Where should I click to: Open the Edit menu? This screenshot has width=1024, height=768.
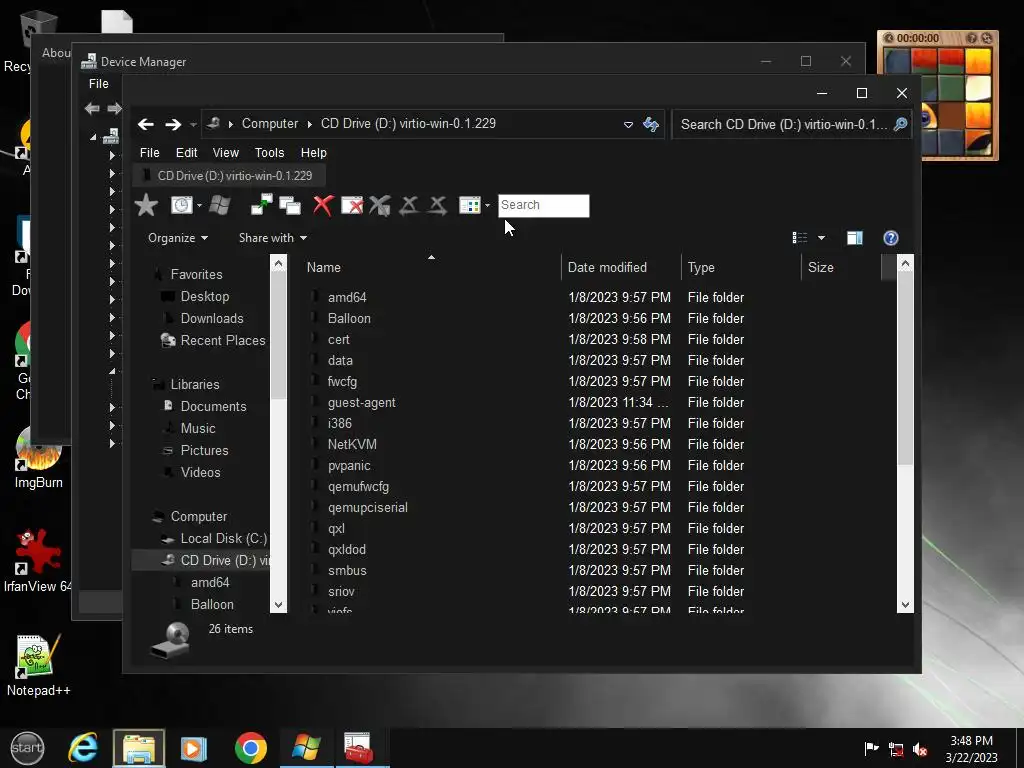[186, 152]
